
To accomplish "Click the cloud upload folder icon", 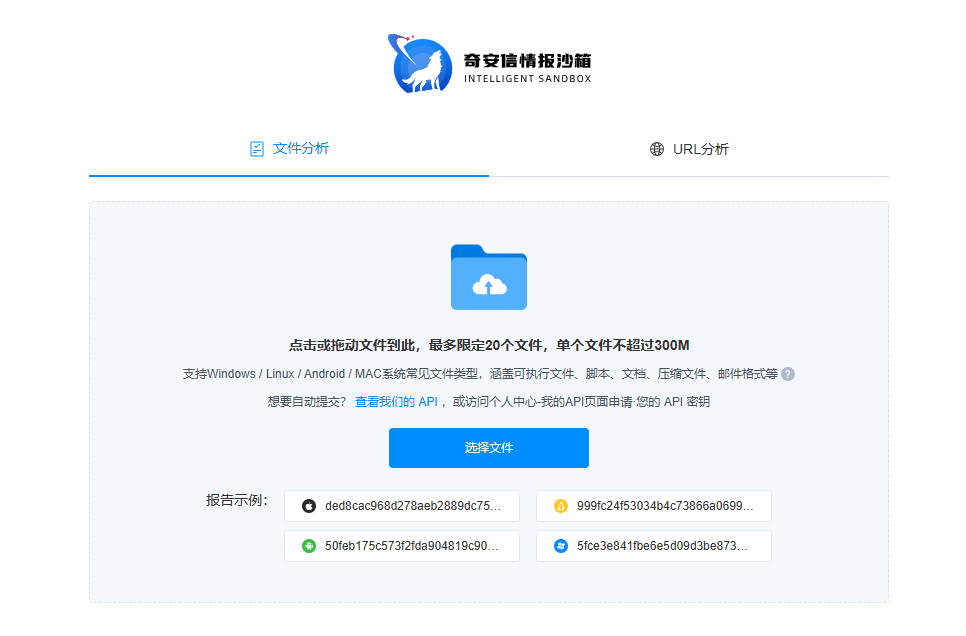I will click(x=489, y=277).
